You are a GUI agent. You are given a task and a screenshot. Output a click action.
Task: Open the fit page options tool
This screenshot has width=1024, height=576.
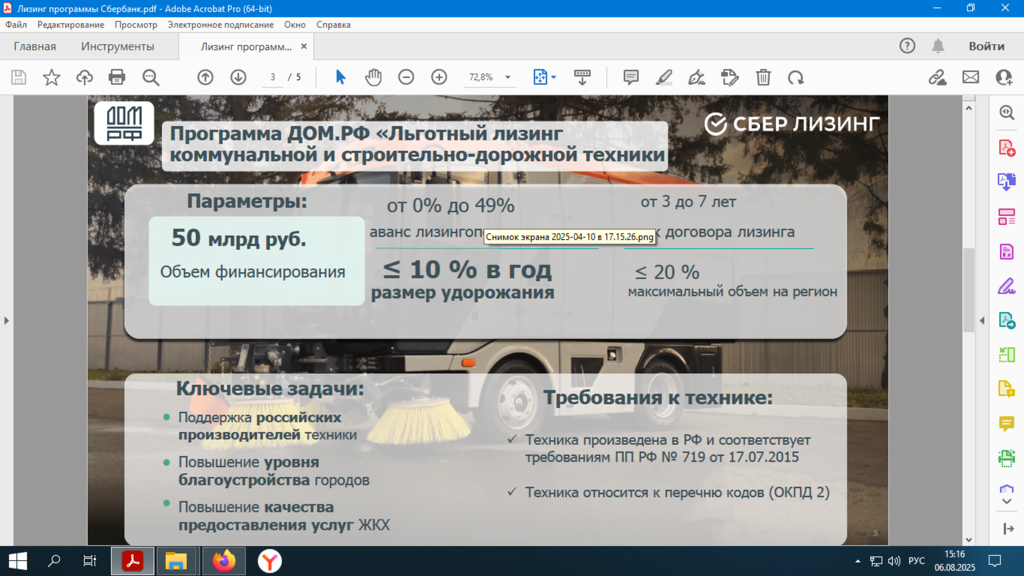coord(544,77)
